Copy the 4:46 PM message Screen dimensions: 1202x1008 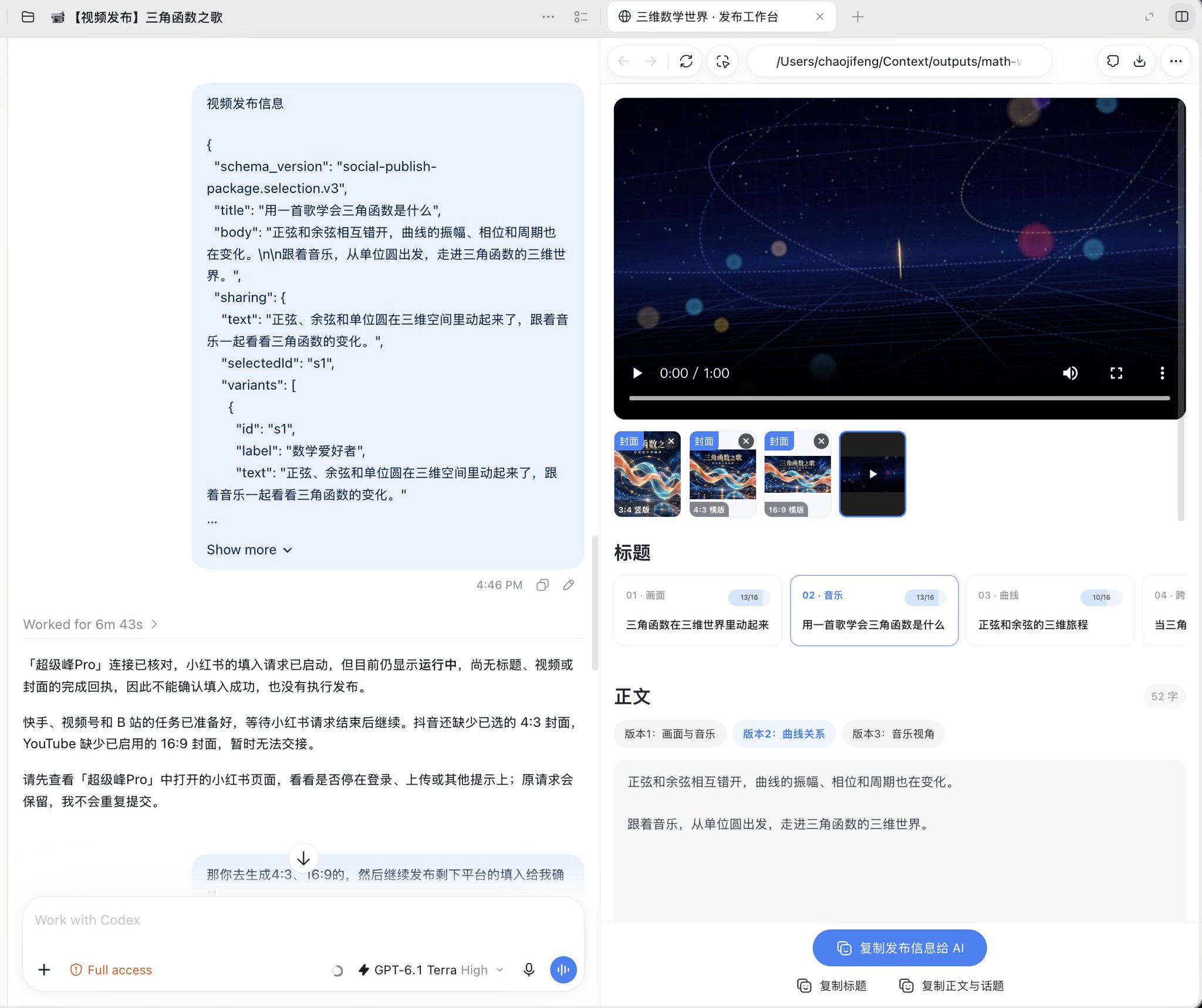click(x=542, y=585)
